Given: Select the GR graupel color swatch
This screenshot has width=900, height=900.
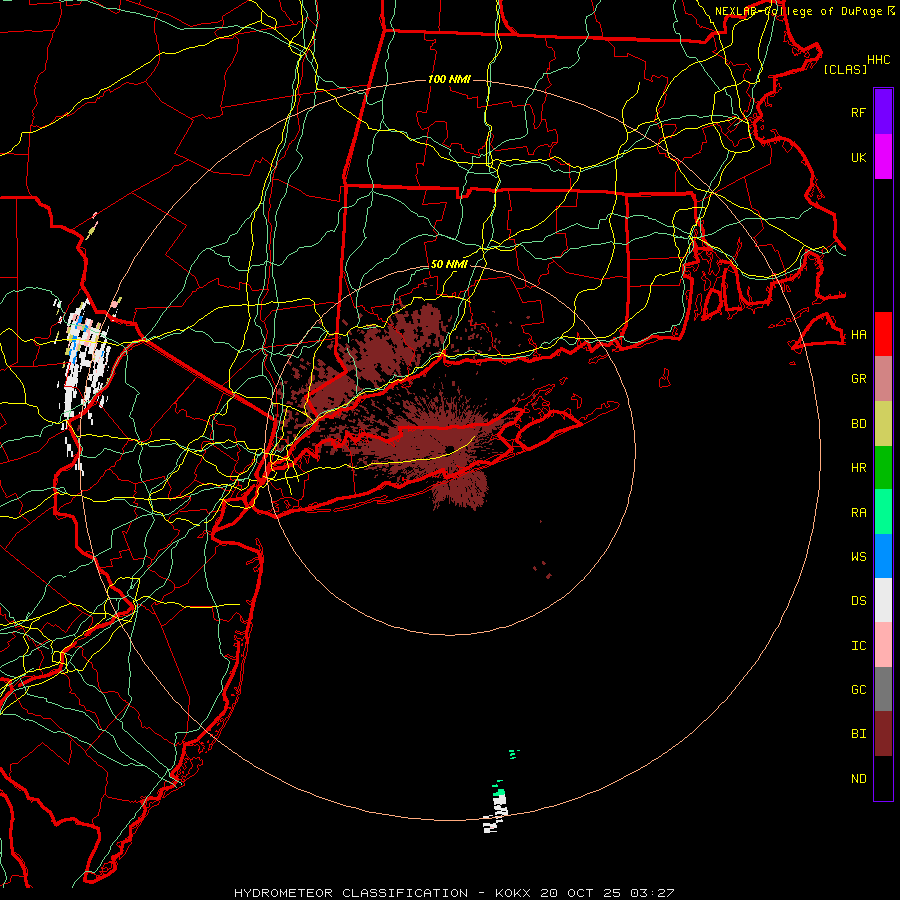Looking at the screenshot, I should click(x=883, y=378).
